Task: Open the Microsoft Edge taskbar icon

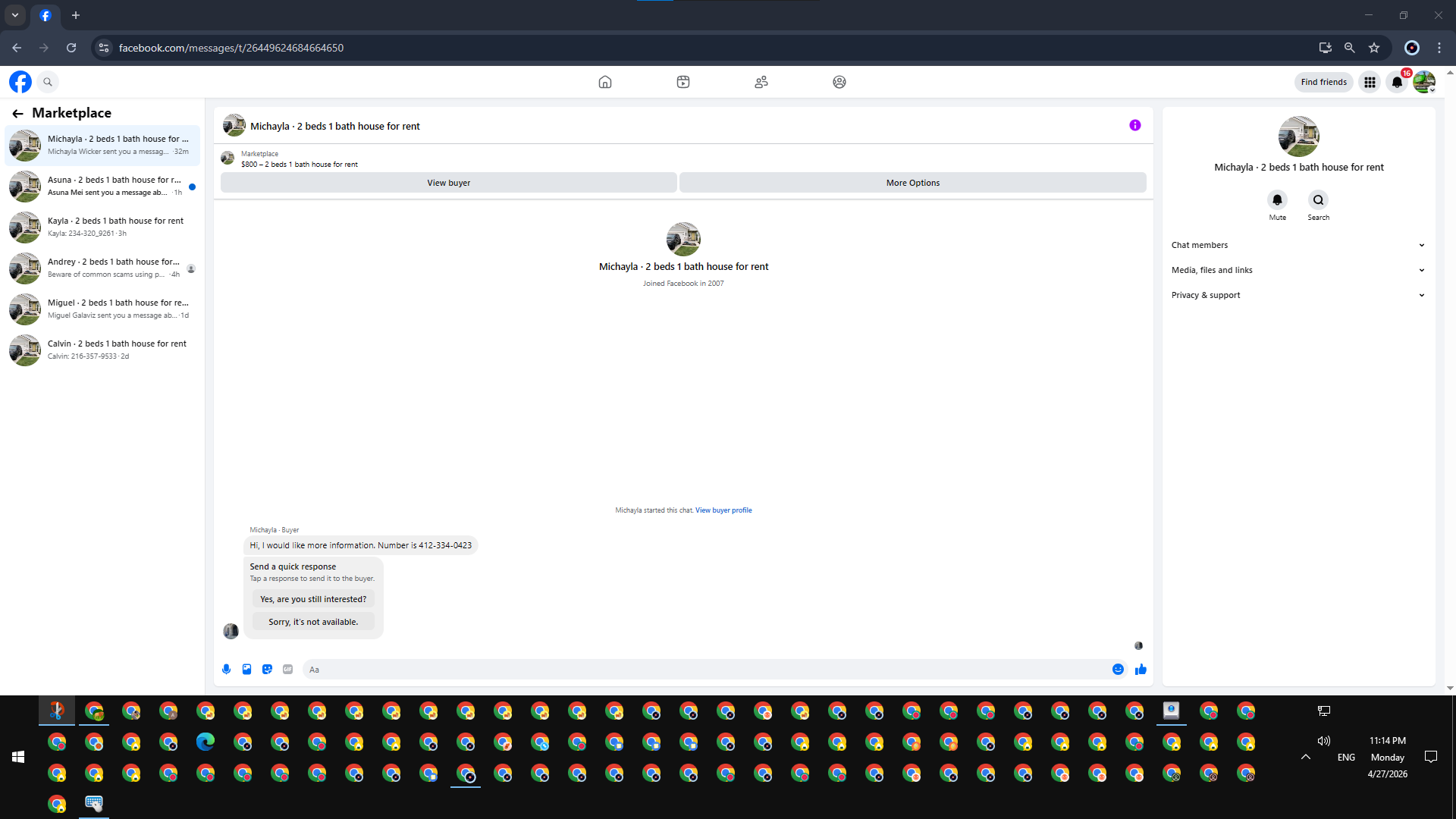Action: [206, 742]
